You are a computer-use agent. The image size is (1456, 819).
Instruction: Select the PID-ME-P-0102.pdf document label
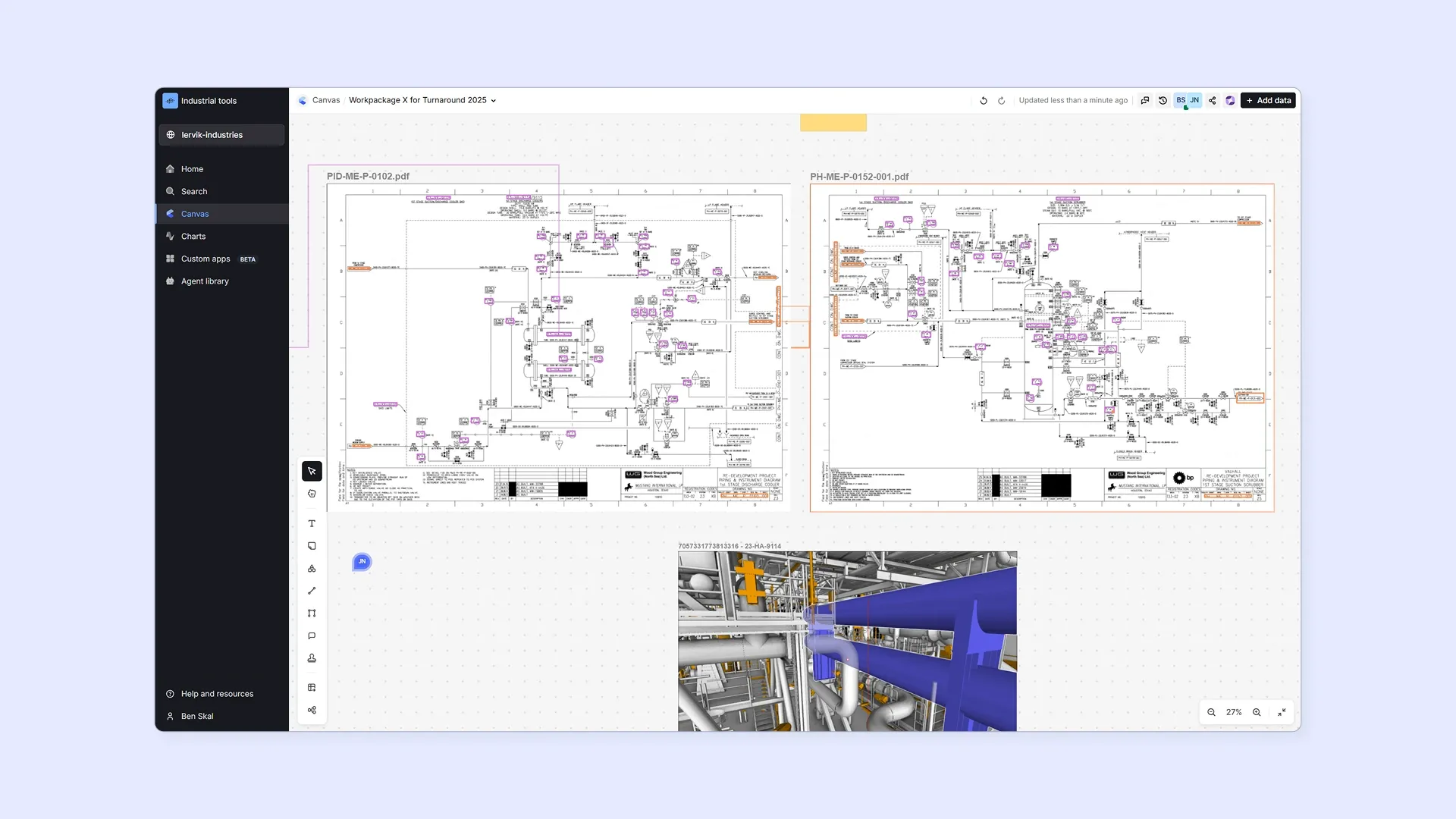click(x=368, y=176)
